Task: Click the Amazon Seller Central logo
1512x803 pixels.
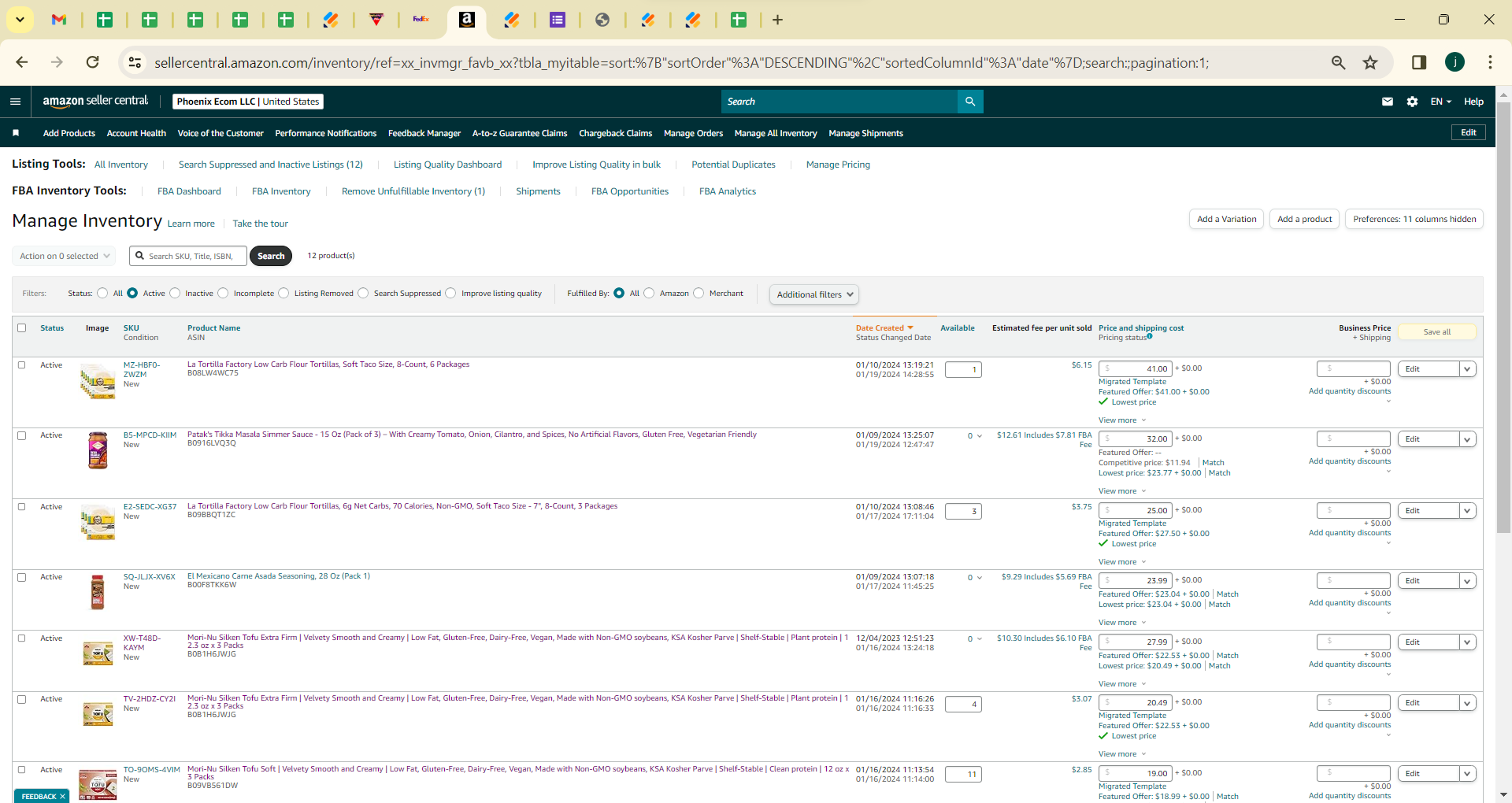Action: [x=95, y=101]
